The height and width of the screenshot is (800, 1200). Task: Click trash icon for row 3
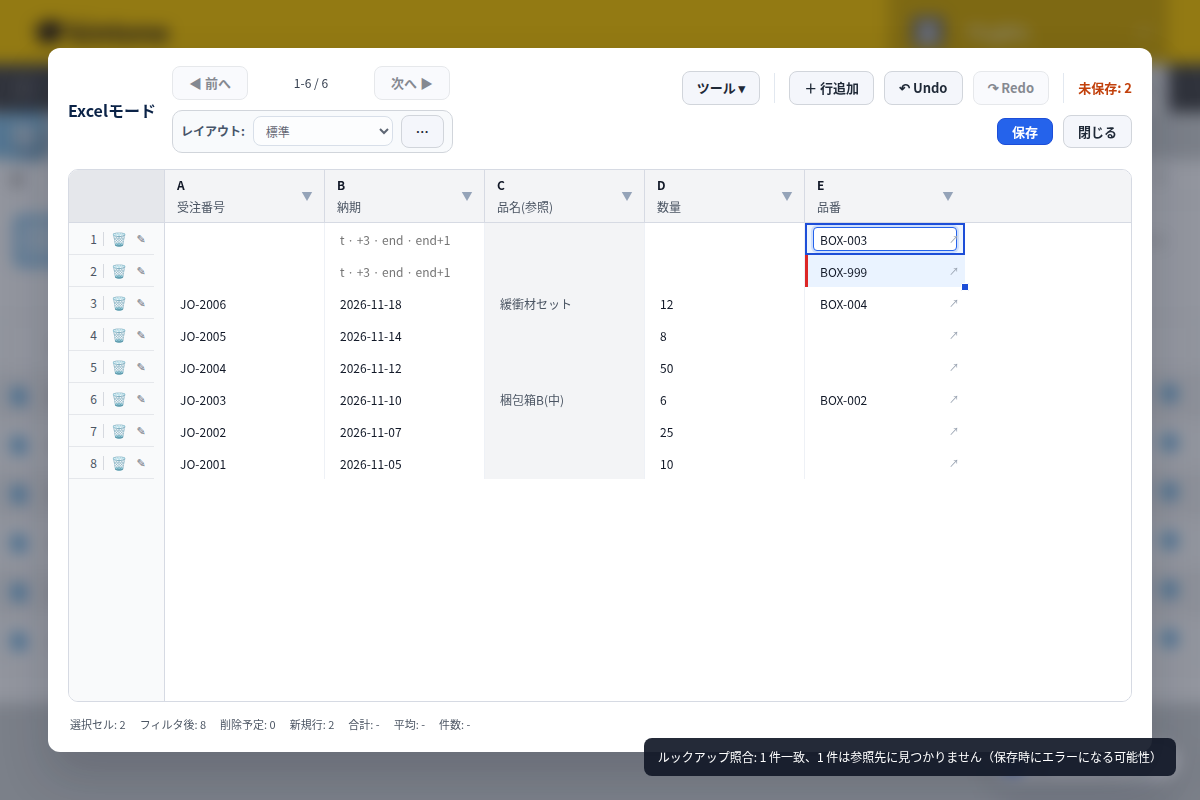[119, 304]
